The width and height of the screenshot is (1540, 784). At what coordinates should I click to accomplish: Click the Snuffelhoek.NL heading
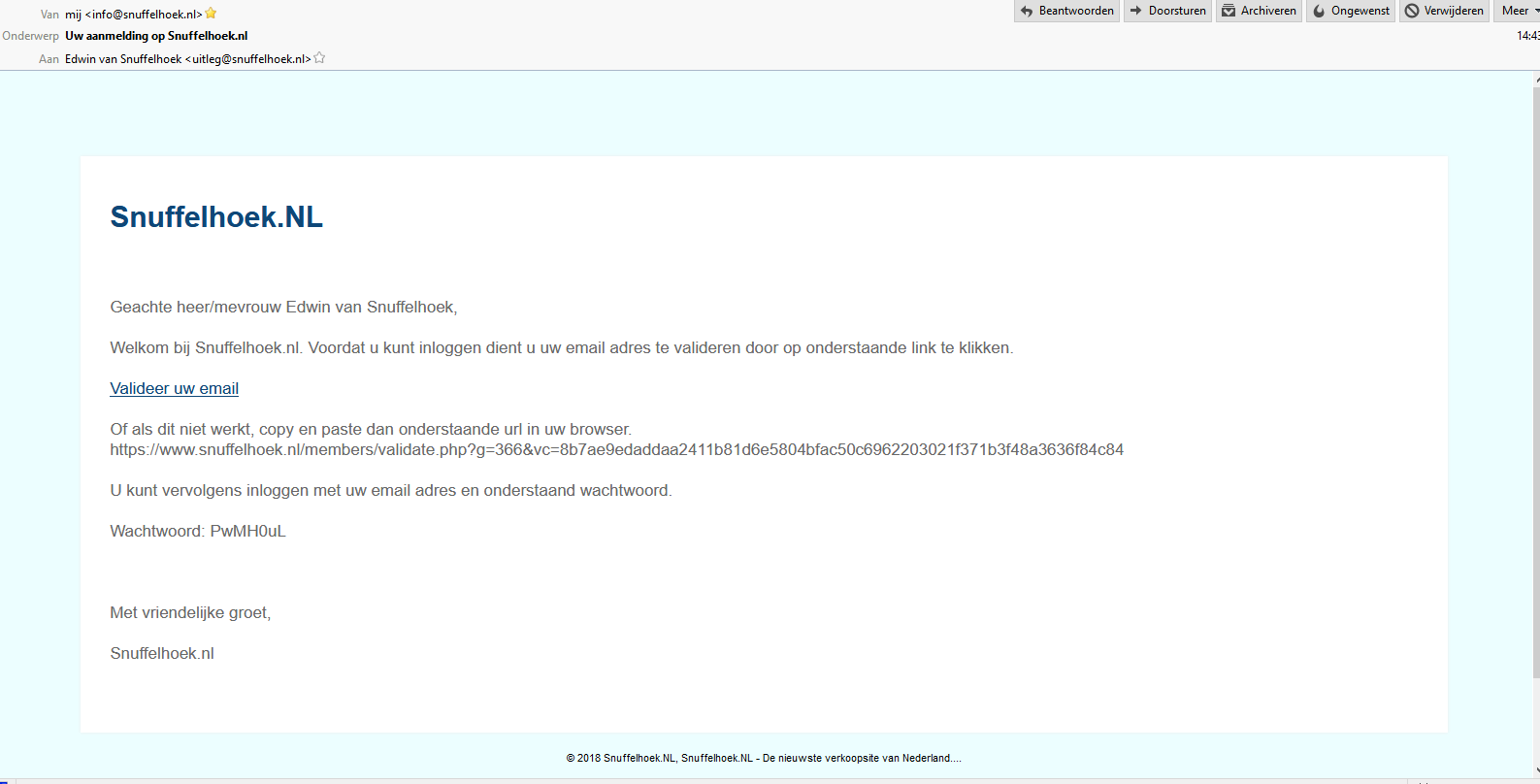tap(216, 216)
